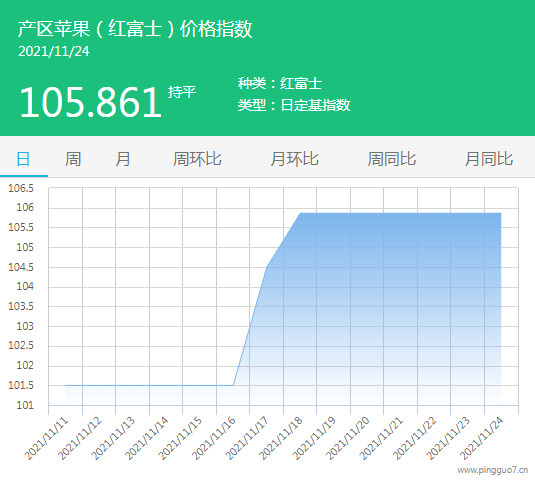The width and height of the screenshot is (535, 481).
Task: Click the chart title 产区苹果（红富士）价格指数
Action: (135, 29)
